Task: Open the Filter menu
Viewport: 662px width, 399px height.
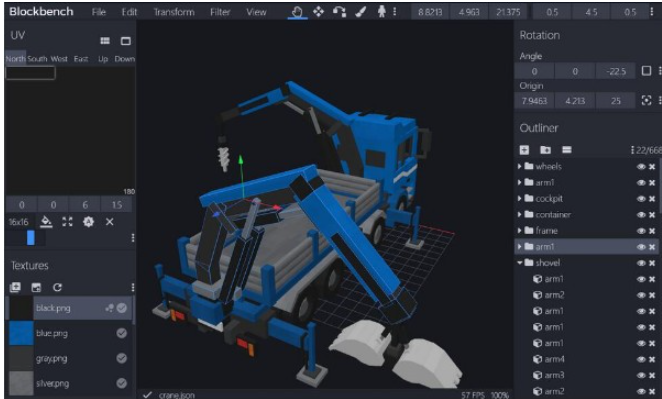Action: click(x=220, y=12)
